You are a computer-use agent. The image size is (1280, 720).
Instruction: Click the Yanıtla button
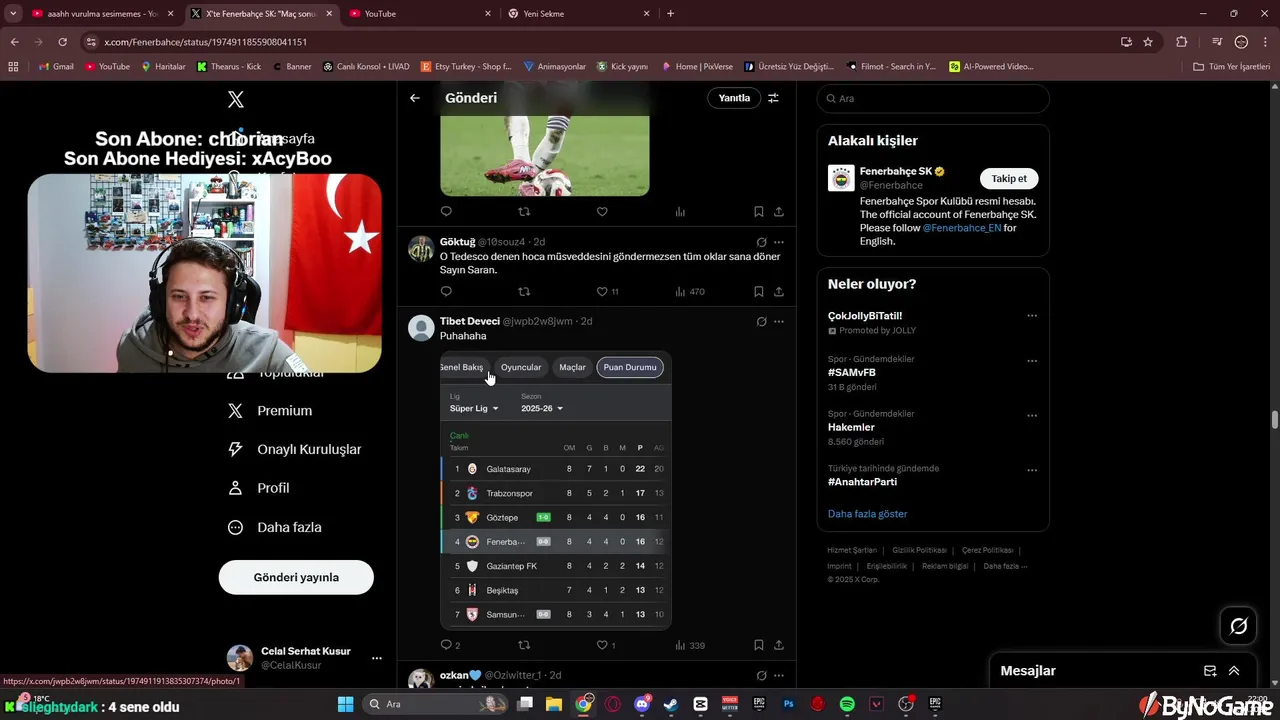(x=734, y=98)
